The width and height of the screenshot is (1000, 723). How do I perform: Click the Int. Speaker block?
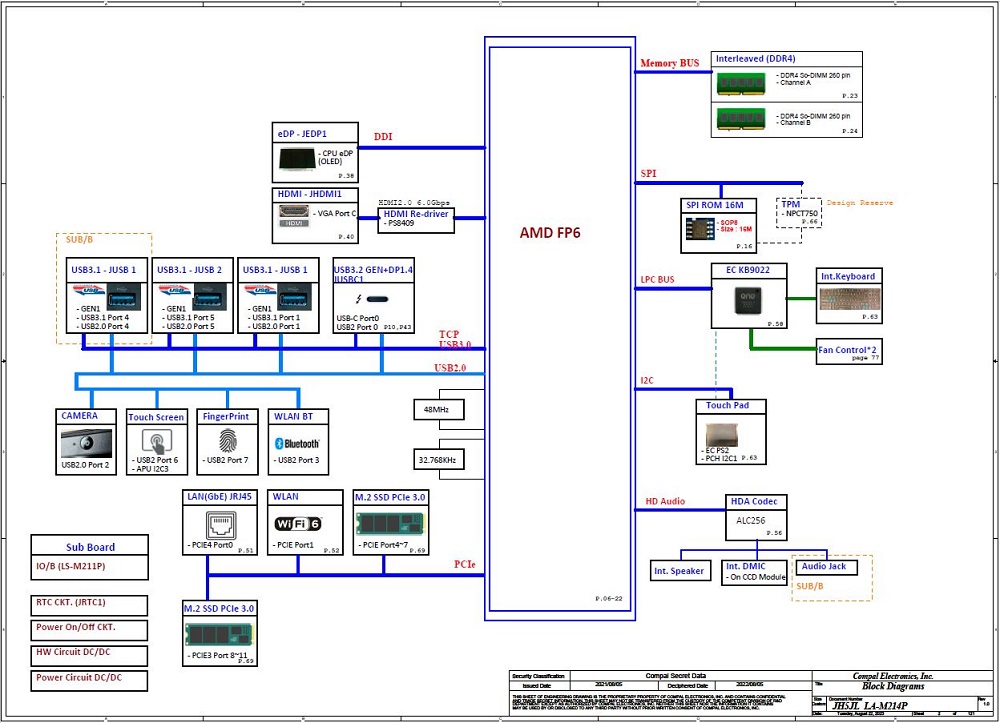[x=679, y=571]
